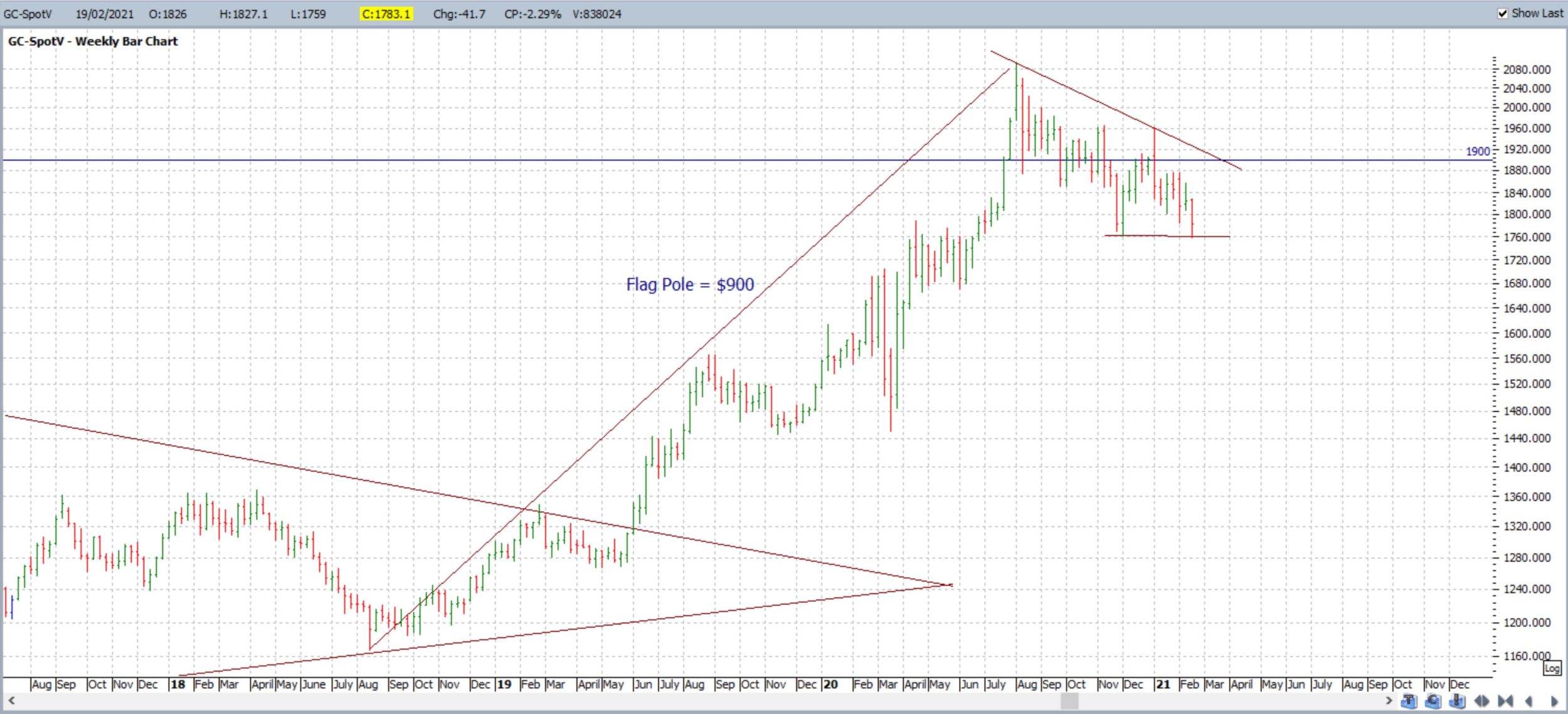Click the horizontal scrollbar left arrow

[11, 701]
